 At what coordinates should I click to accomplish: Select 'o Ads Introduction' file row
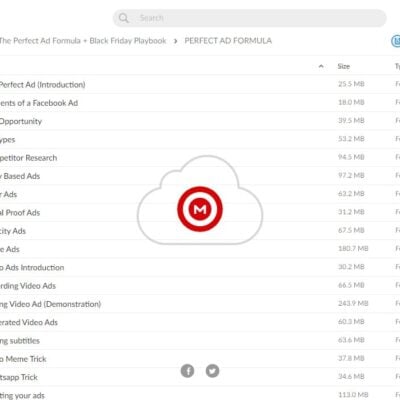200,267
